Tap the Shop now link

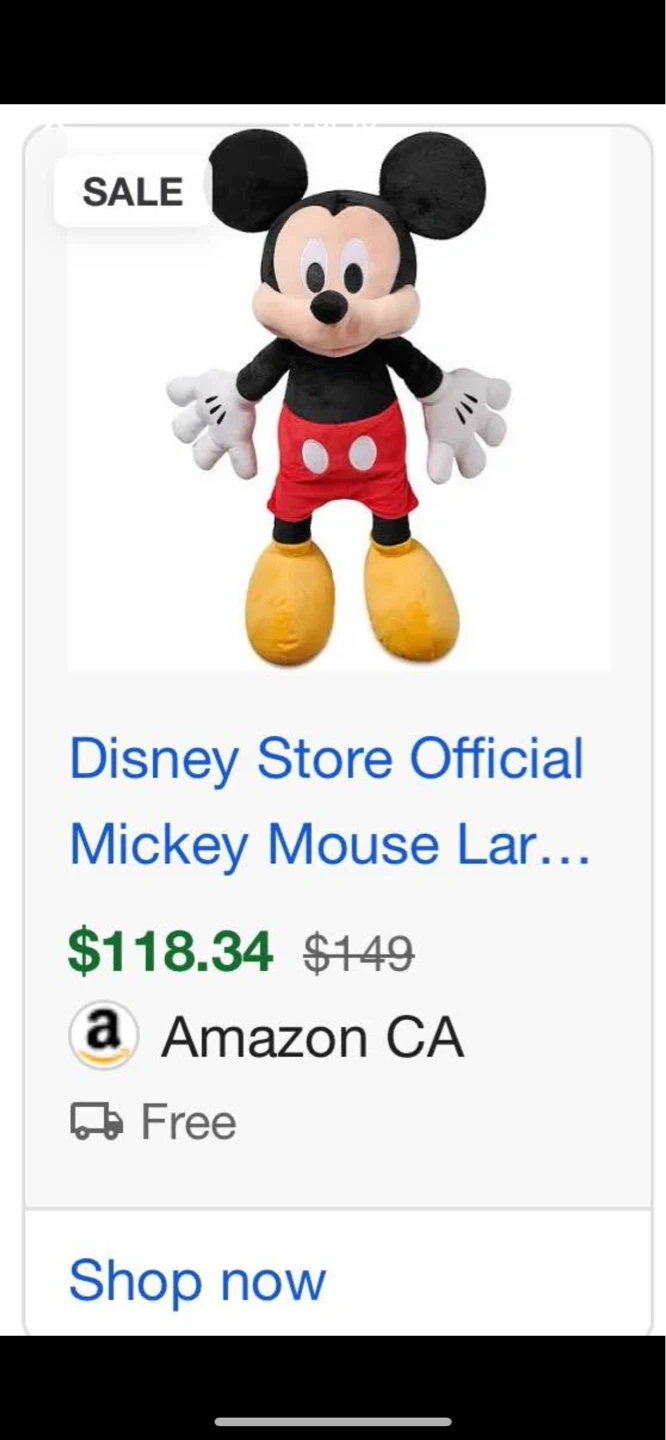click(x=197, y=1280)
